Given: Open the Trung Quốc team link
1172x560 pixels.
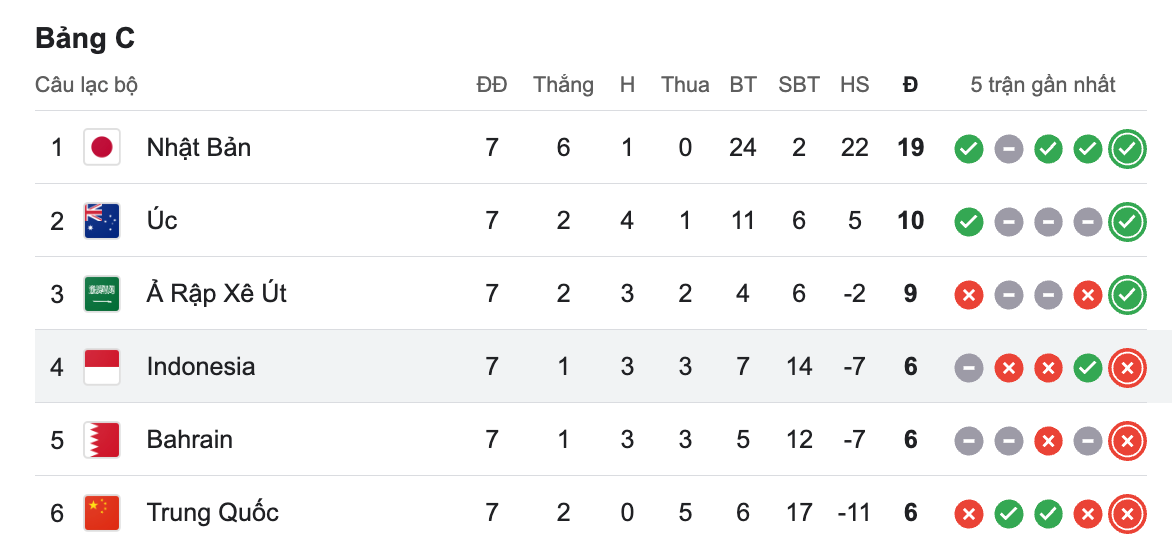Looking at the screenshot, I should (212, 513).
